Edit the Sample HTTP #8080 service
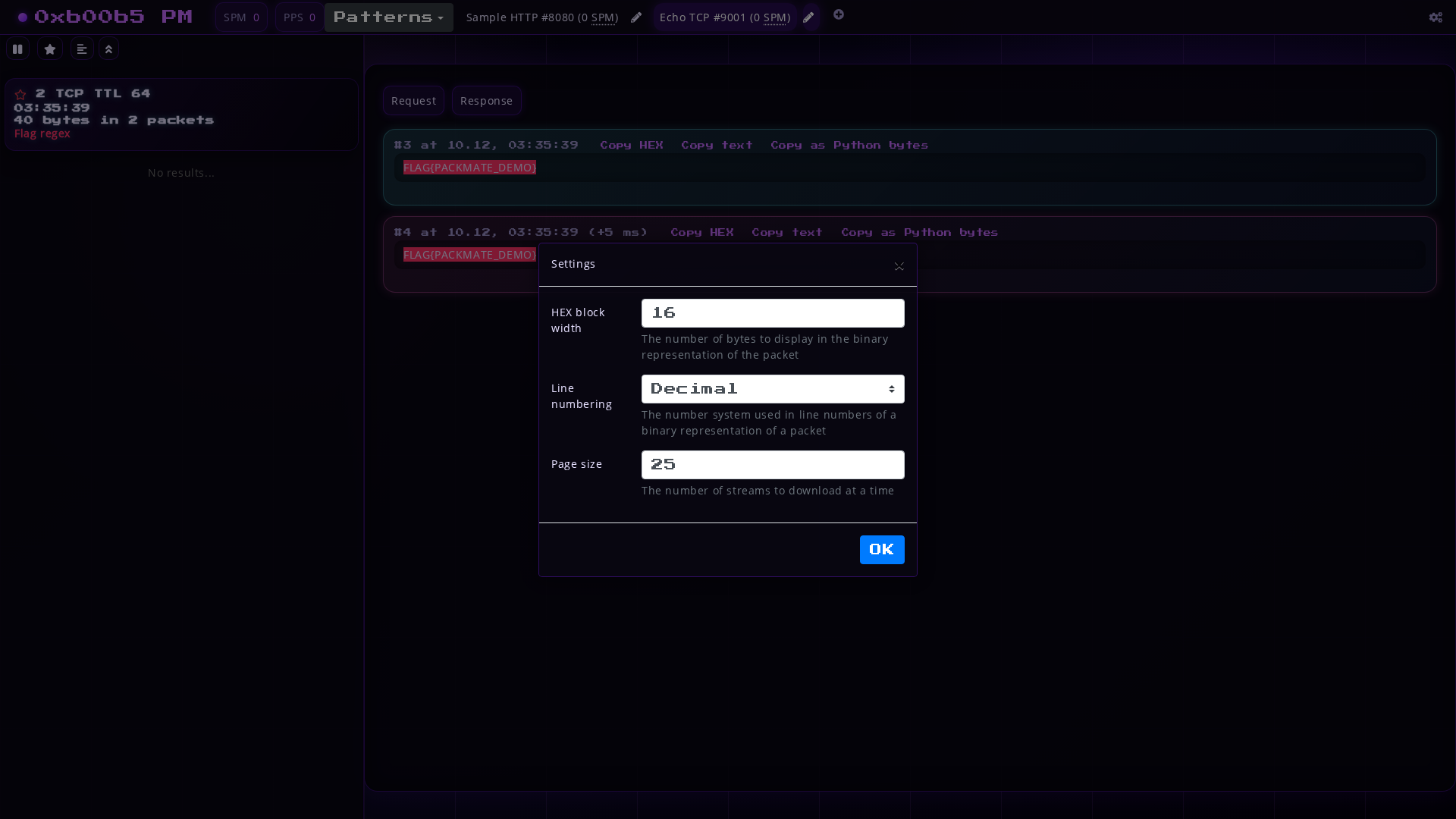This screenshot has height=819, width=1456. pyautogui.click(x=636, y=17)
